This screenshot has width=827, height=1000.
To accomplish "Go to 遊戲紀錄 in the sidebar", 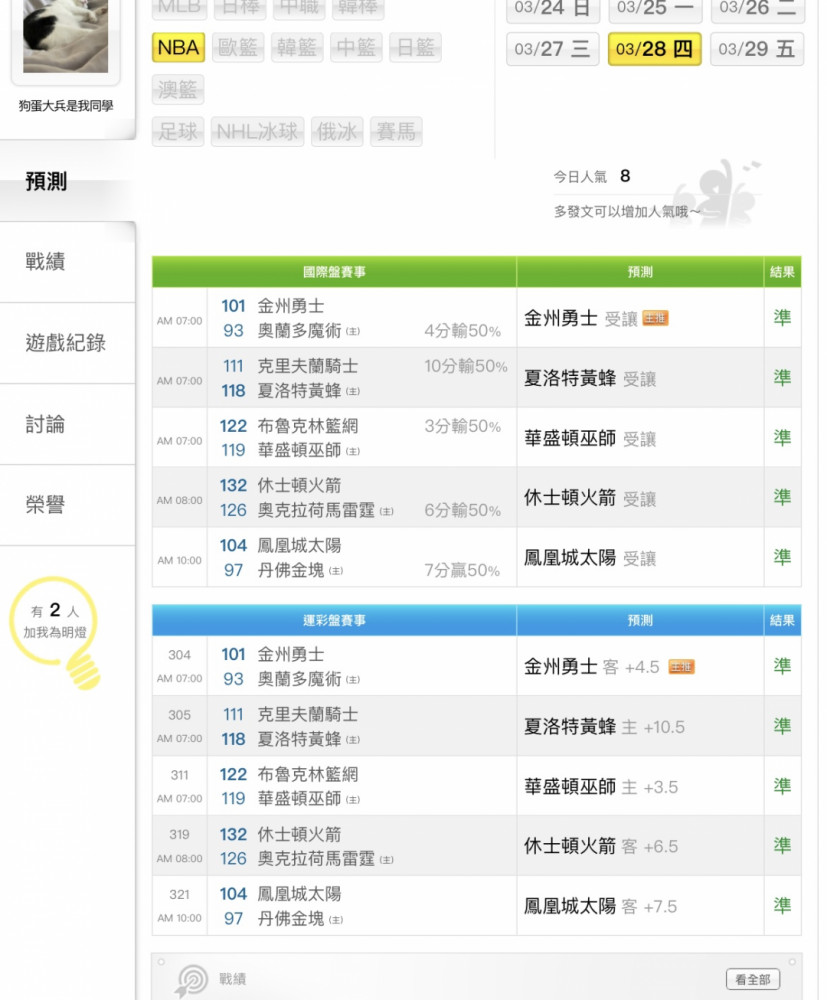I will pos(66,343).
